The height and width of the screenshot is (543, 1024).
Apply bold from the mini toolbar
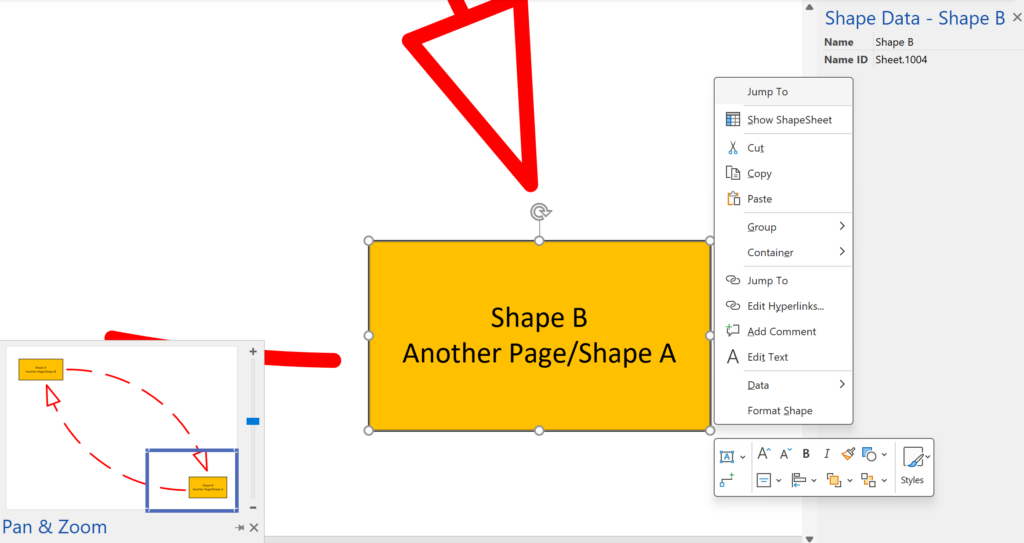(806, 454)
